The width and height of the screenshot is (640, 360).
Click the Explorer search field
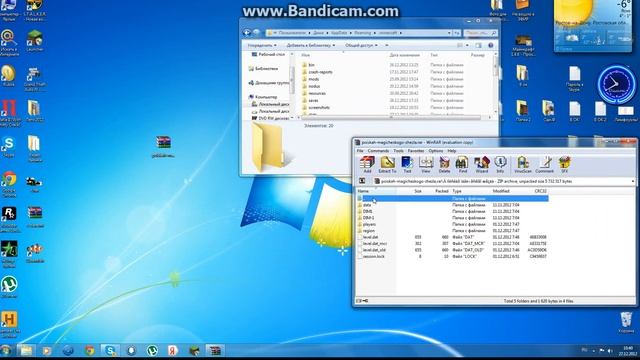[x=480, y=33]
